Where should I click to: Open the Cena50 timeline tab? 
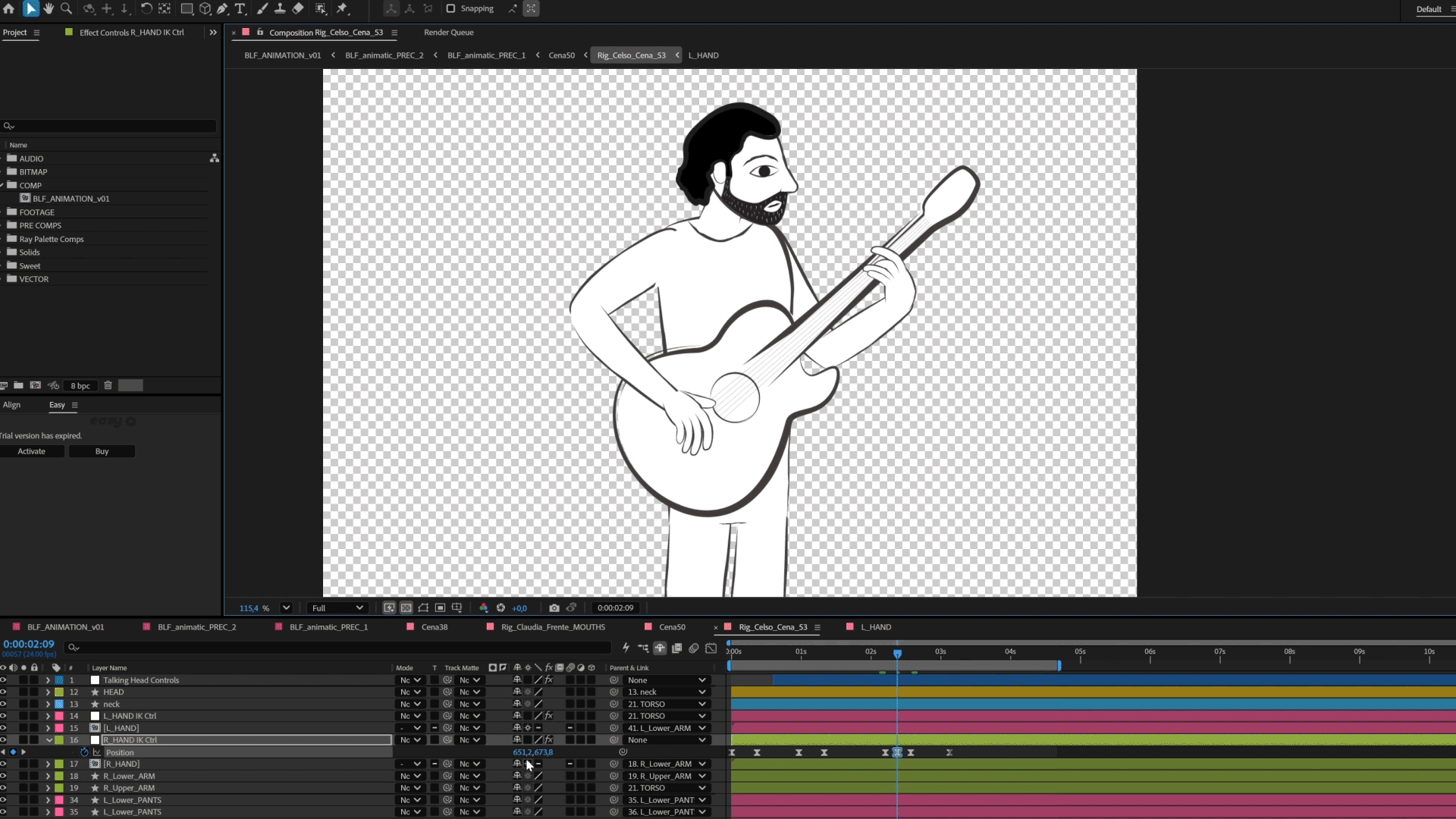[672, 627]
